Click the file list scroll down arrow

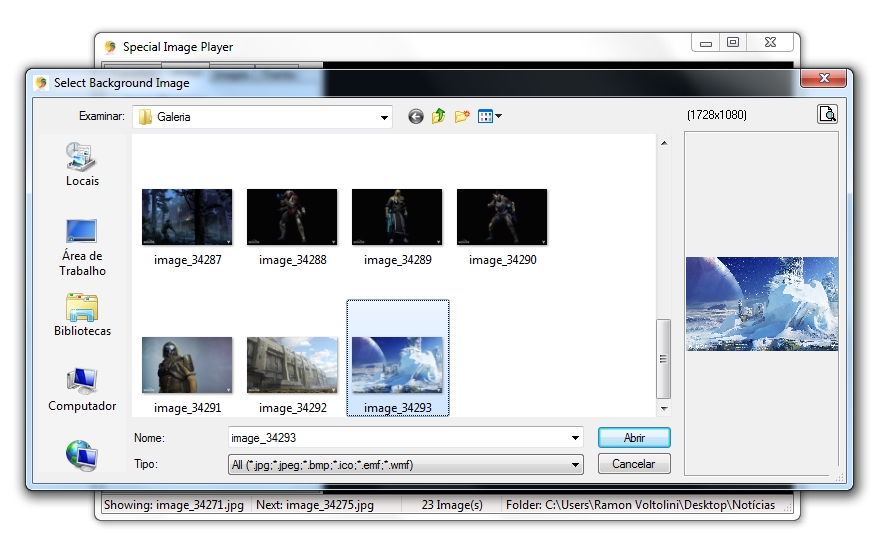pyautogui.click(x=664, y=408)
